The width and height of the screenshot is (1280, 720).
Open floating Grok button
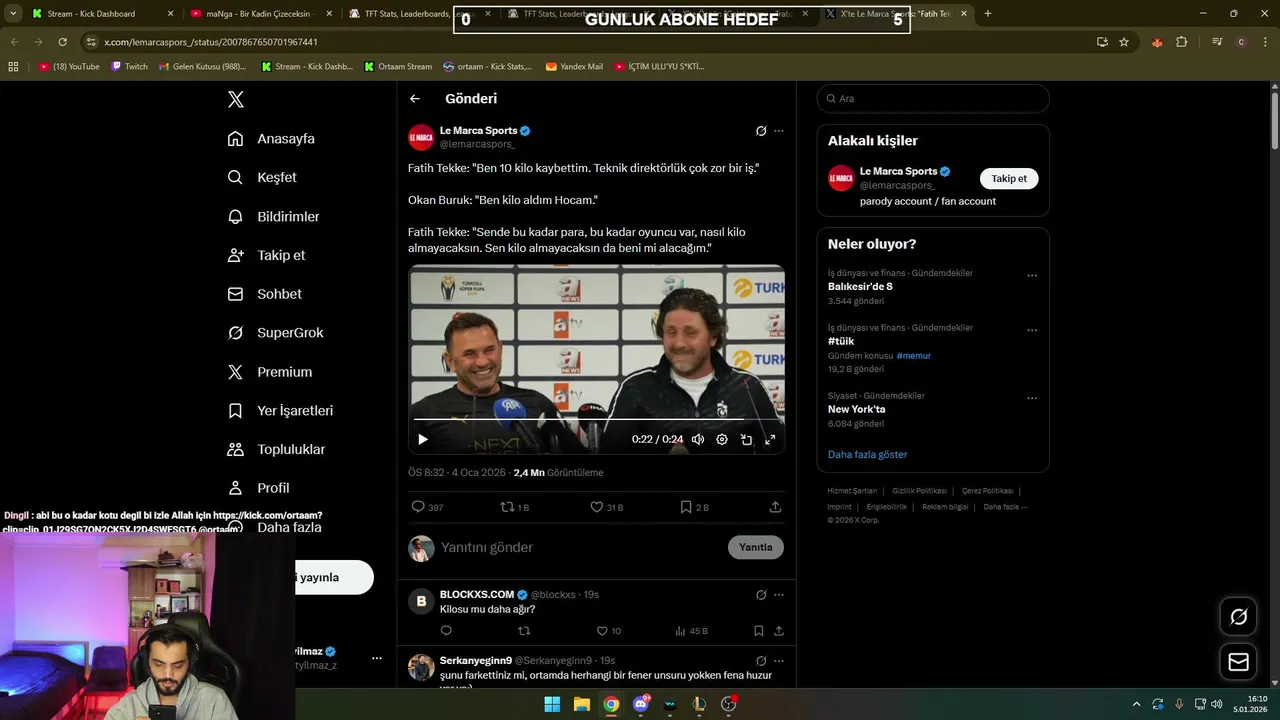coord(1238,617)
